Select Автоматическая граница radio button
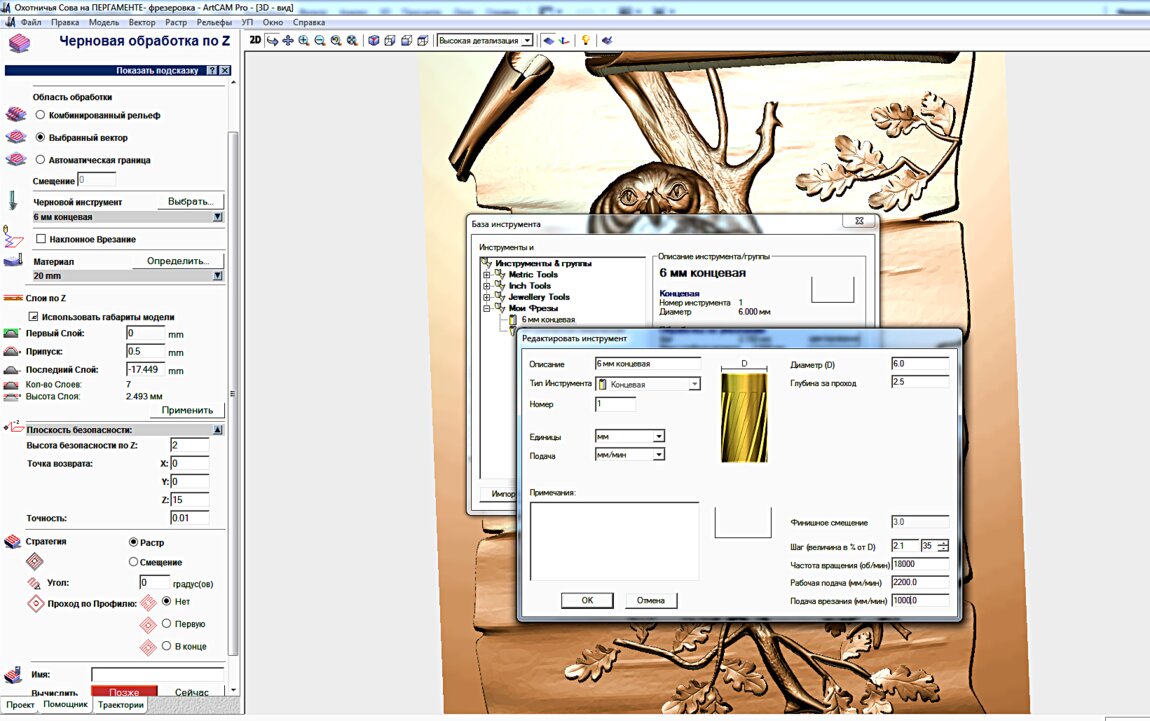 click(x=40, y=159)
